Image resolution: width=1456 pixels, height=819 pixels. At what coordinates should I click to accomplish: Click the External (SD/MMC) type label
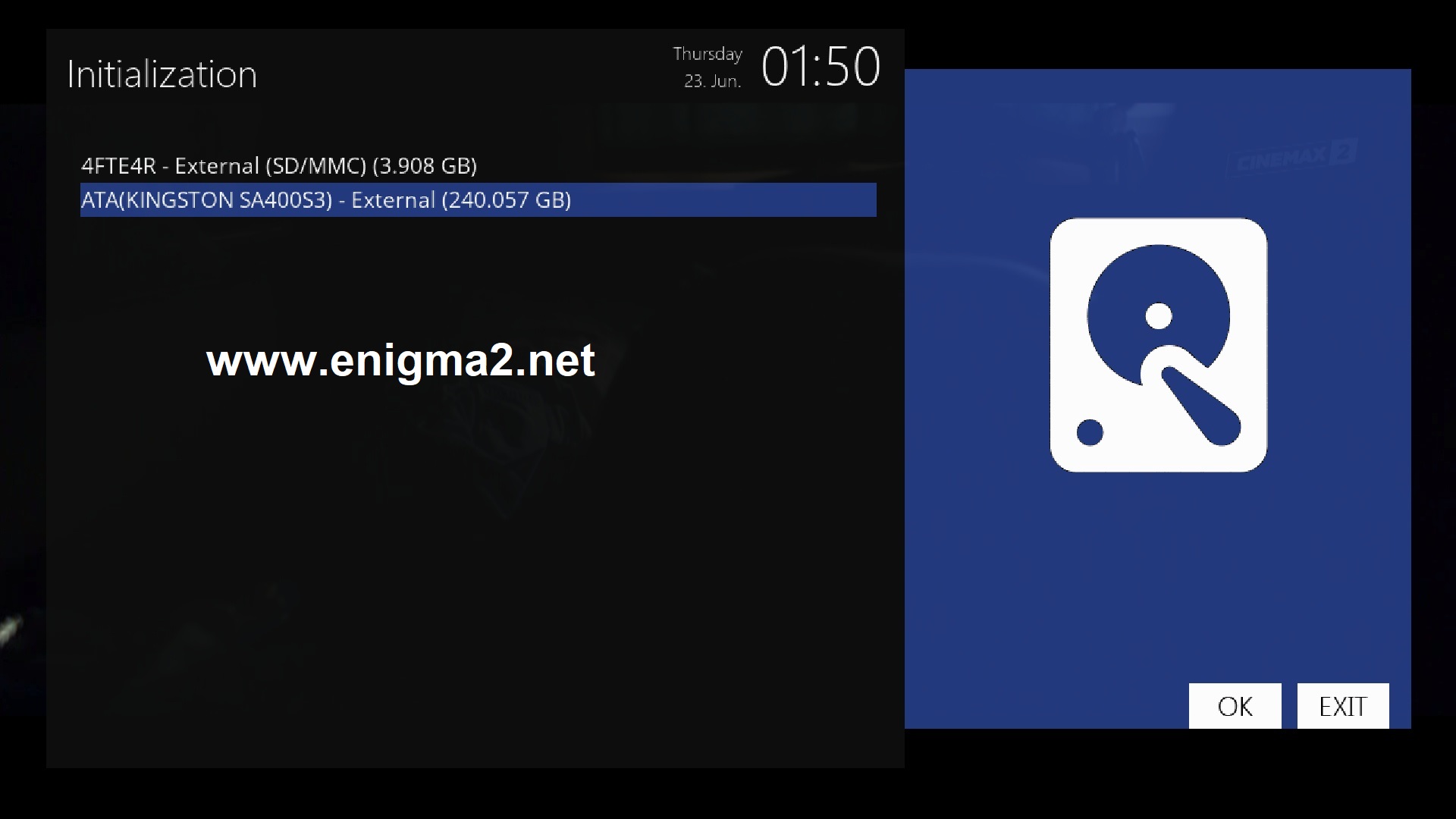271,165
